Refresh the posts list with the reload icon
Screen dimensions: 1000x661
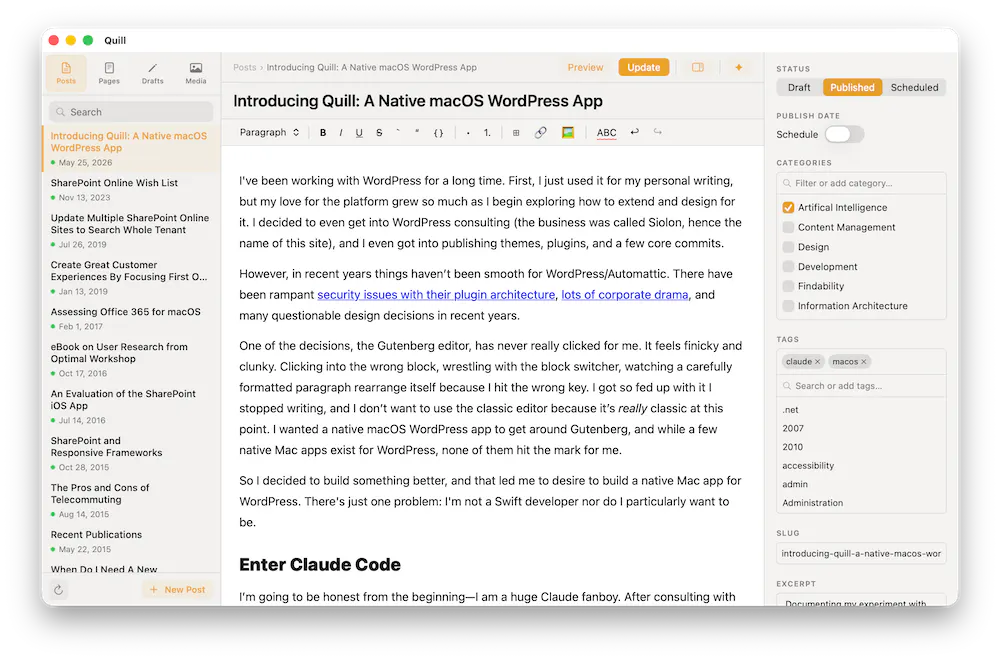tap(59, 590)
